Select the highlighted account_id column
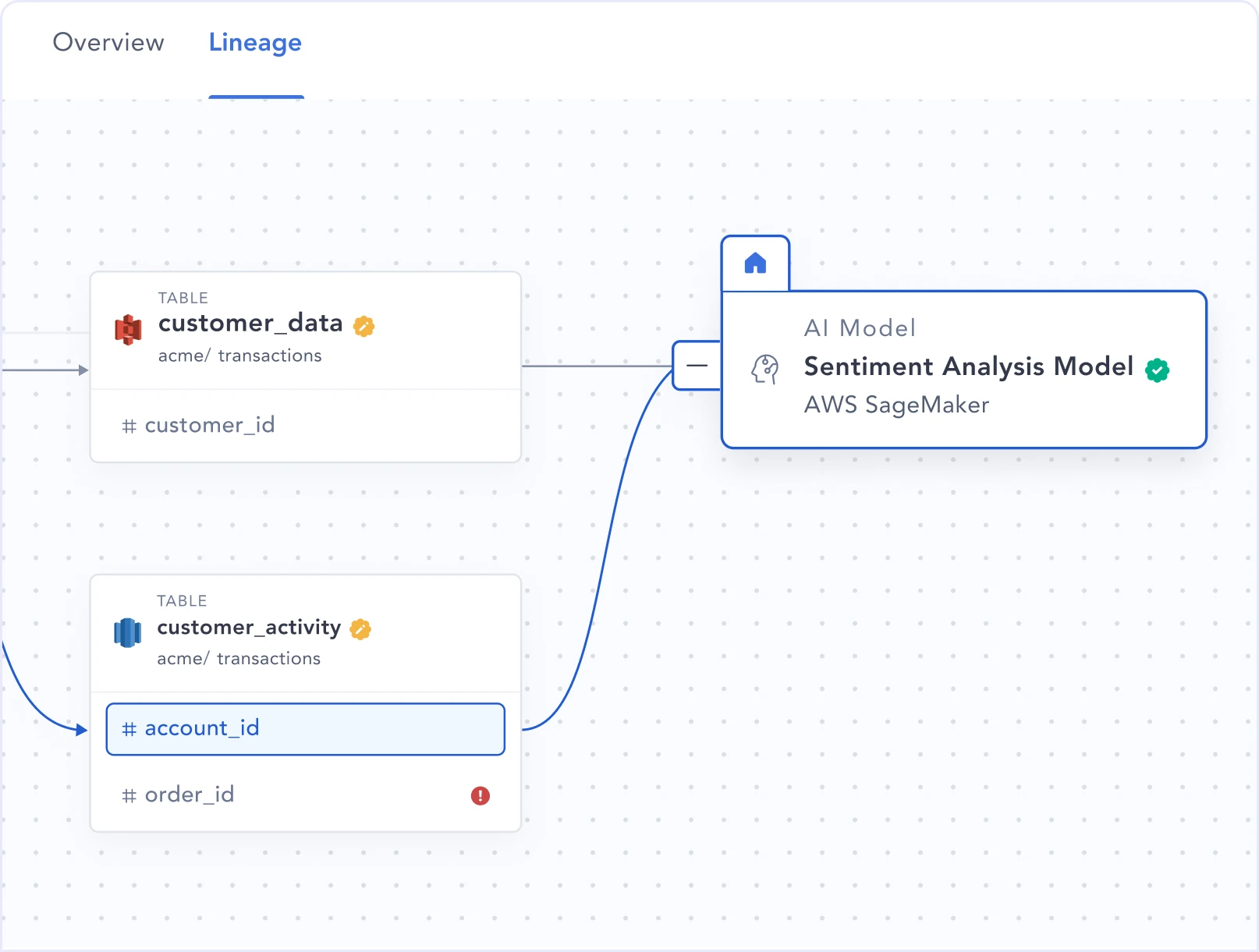Screen dimensions: 1259x952 click(x=305, y=728)
